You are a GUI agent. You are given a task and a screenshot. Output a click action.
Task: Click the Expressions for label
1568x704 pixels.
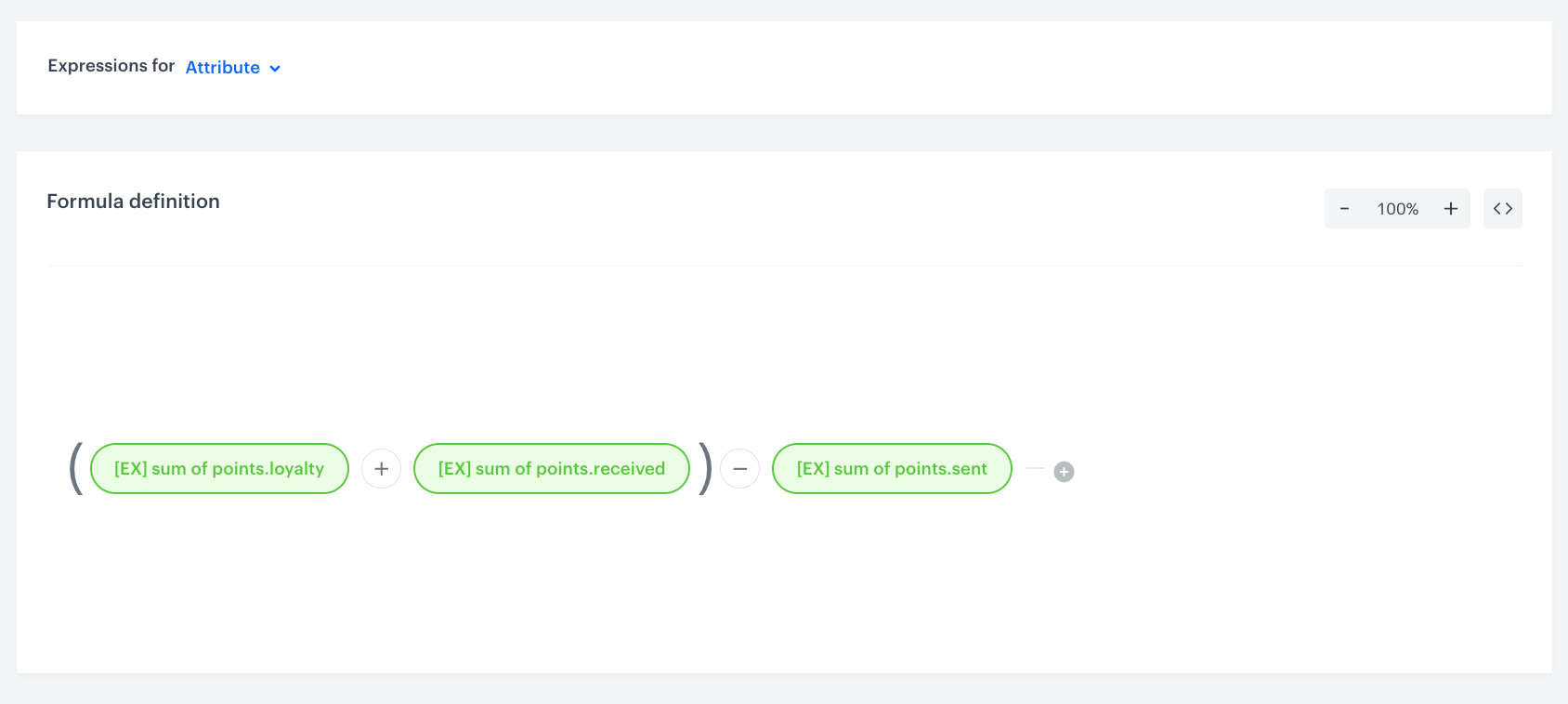coord(111,66)
